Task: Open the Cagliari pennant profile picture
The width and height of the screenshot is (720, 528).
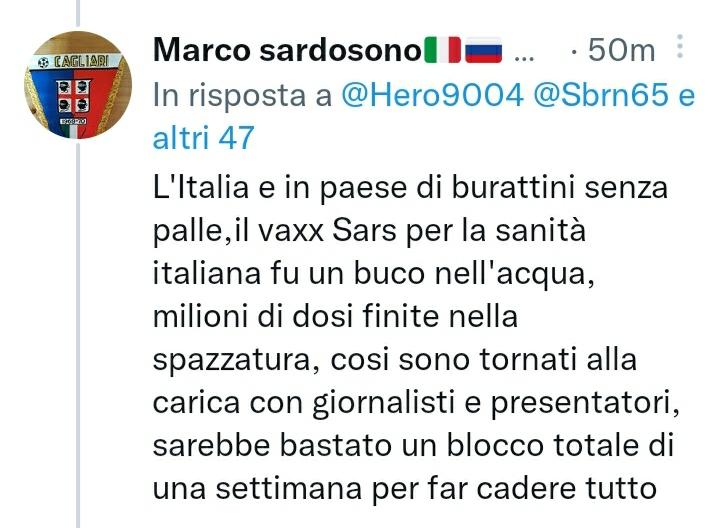Action: pyautogui.click(x=78, y=85)
